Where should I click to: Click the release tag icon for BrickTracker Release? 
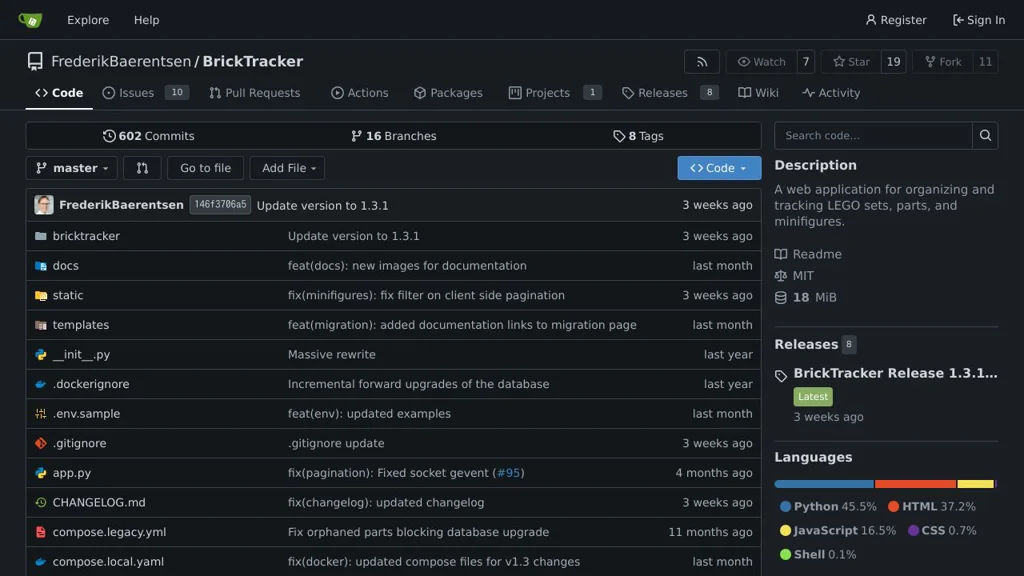pyautogui.click(x=781, y=376)
